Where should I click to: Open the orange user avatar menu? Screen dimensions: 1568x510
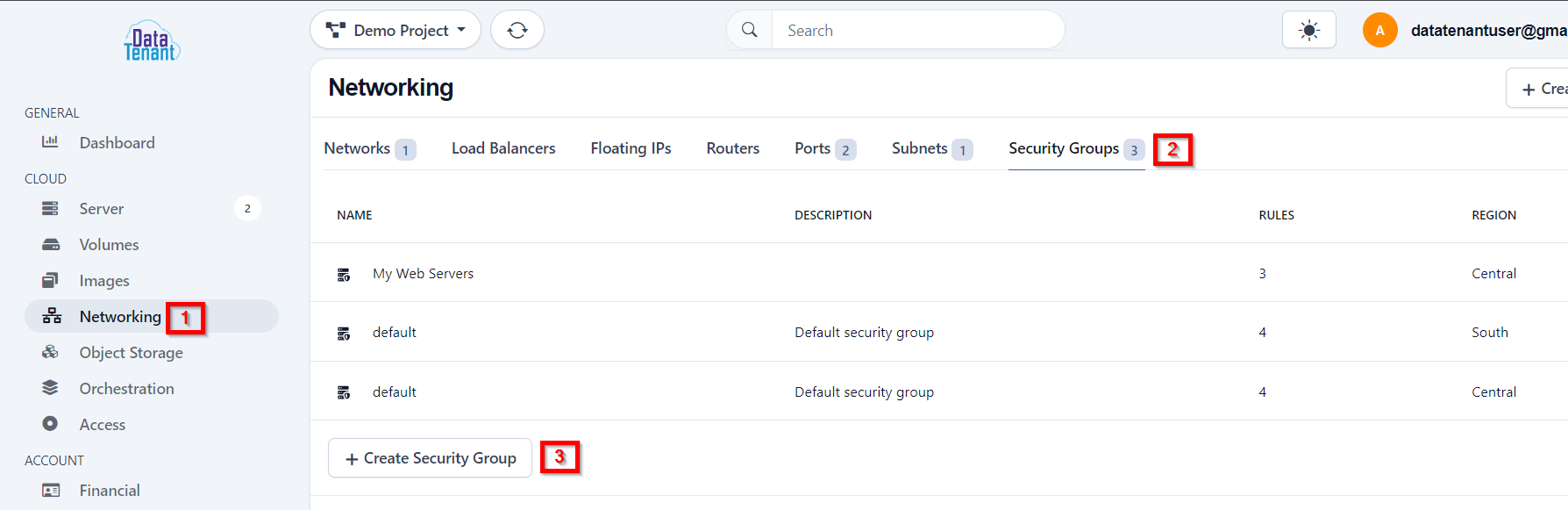1379,30
